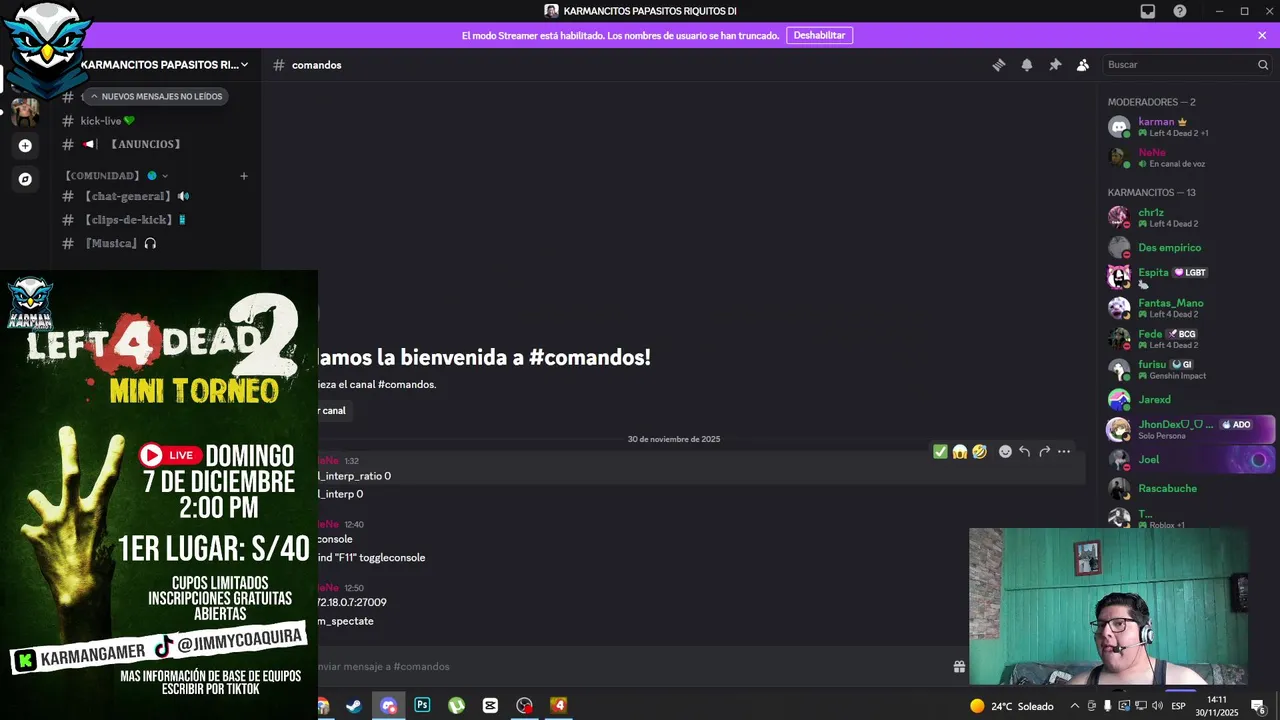Open Discover servers compass icon
Screen dimensions: 1280x720
click(x=25, y=179)
